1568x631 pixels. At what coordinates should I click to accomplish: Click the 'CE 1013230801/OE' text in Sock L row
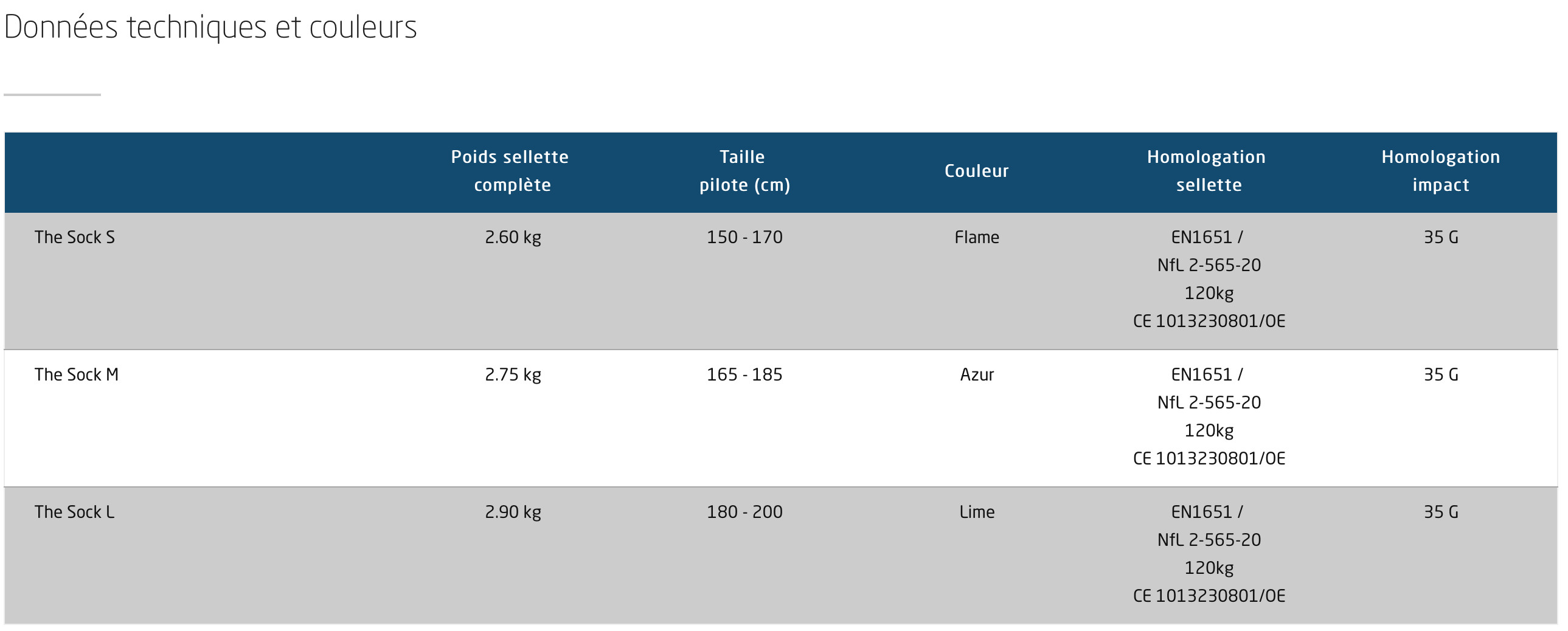coord(1209,596)
